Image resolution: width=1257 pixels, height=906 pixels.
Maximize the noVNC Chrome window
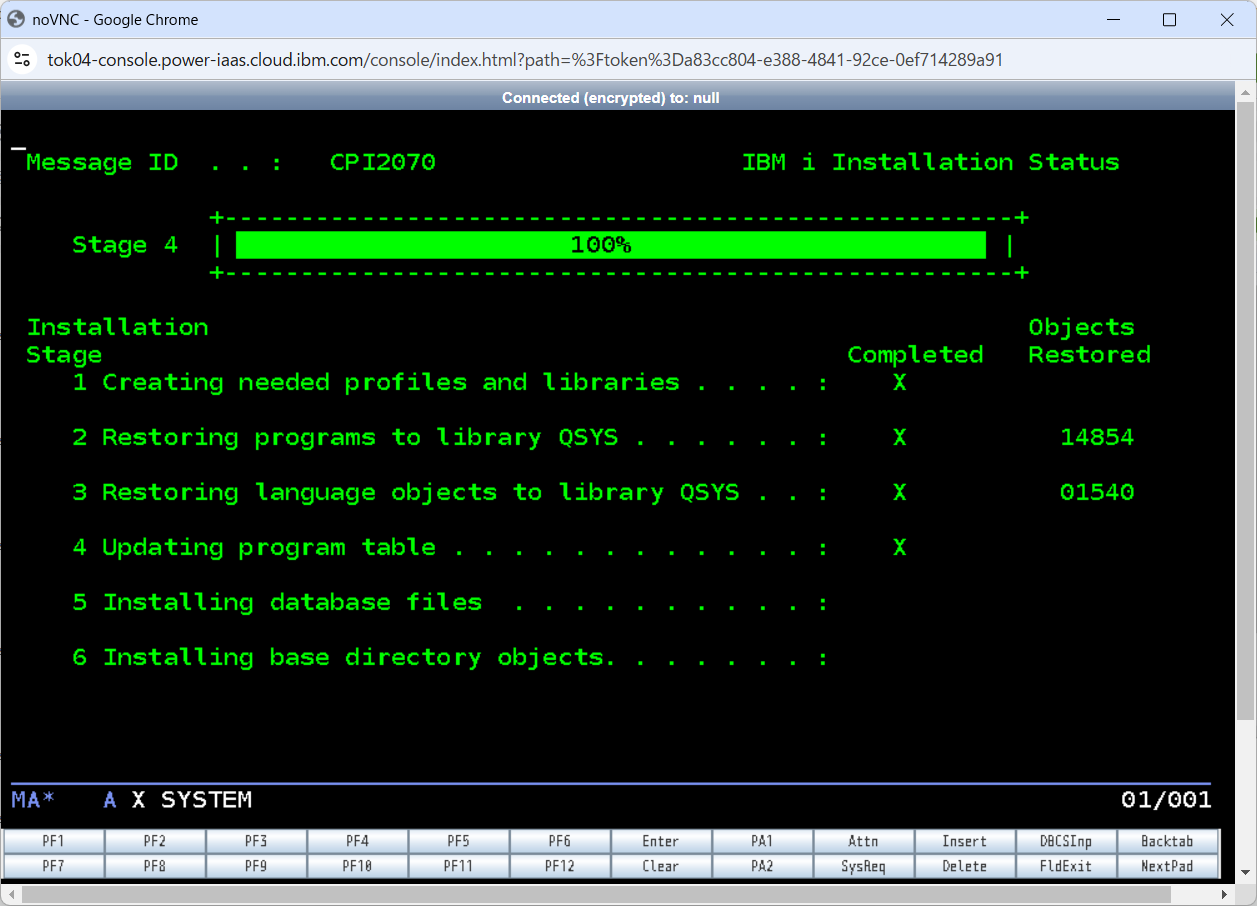tap(1169, 19)
